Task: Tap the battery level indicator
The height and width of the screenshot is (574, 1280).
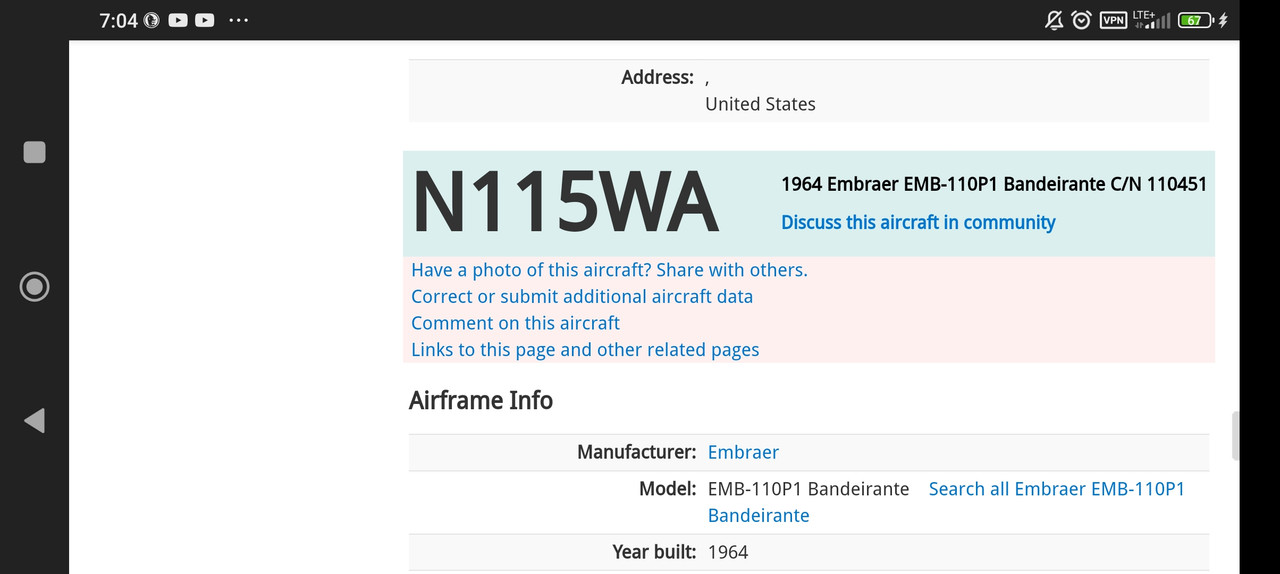Action: coord(1195,20)
